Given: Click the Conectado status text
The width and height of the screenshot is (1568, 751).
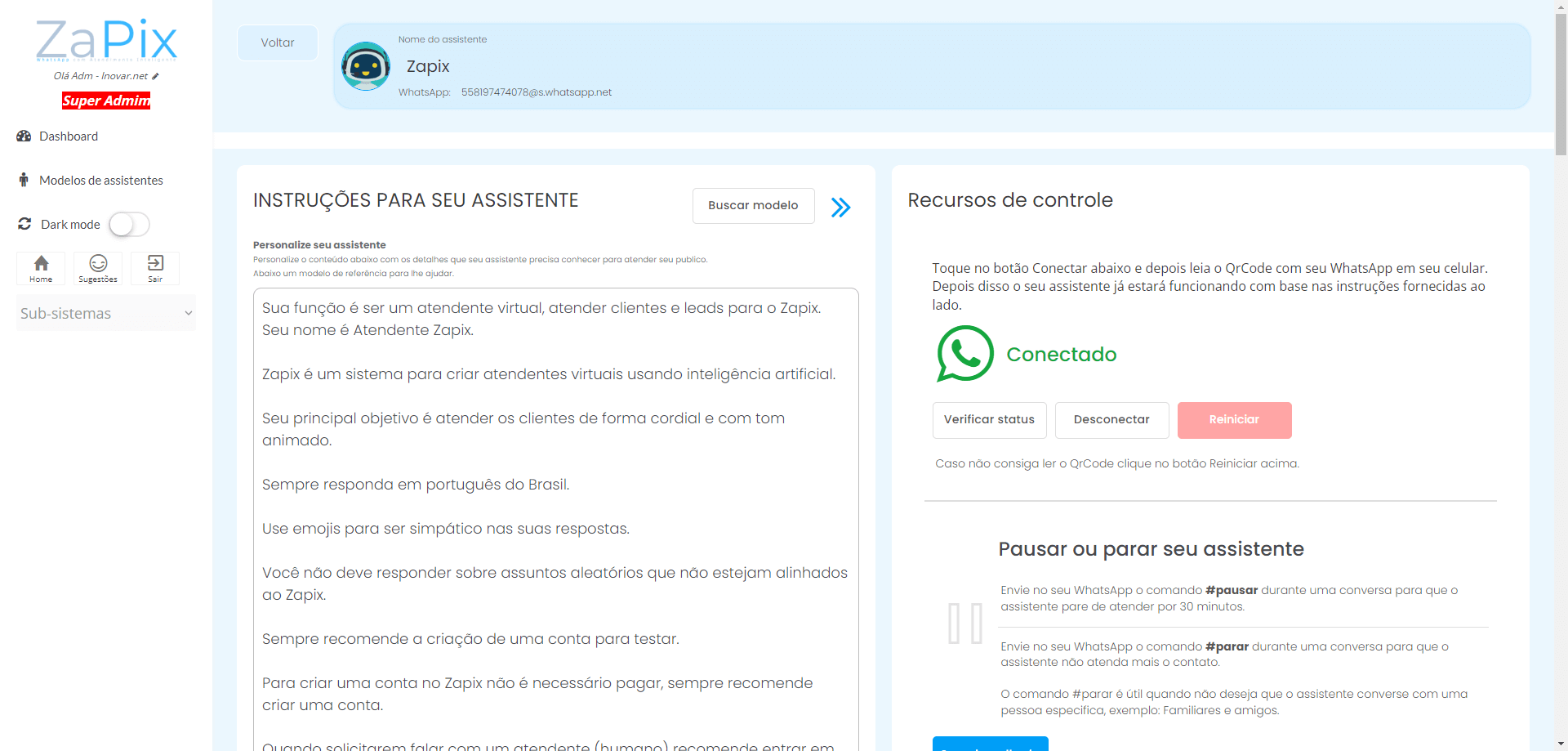Looking at the screenshot, I should (1061, 355).
